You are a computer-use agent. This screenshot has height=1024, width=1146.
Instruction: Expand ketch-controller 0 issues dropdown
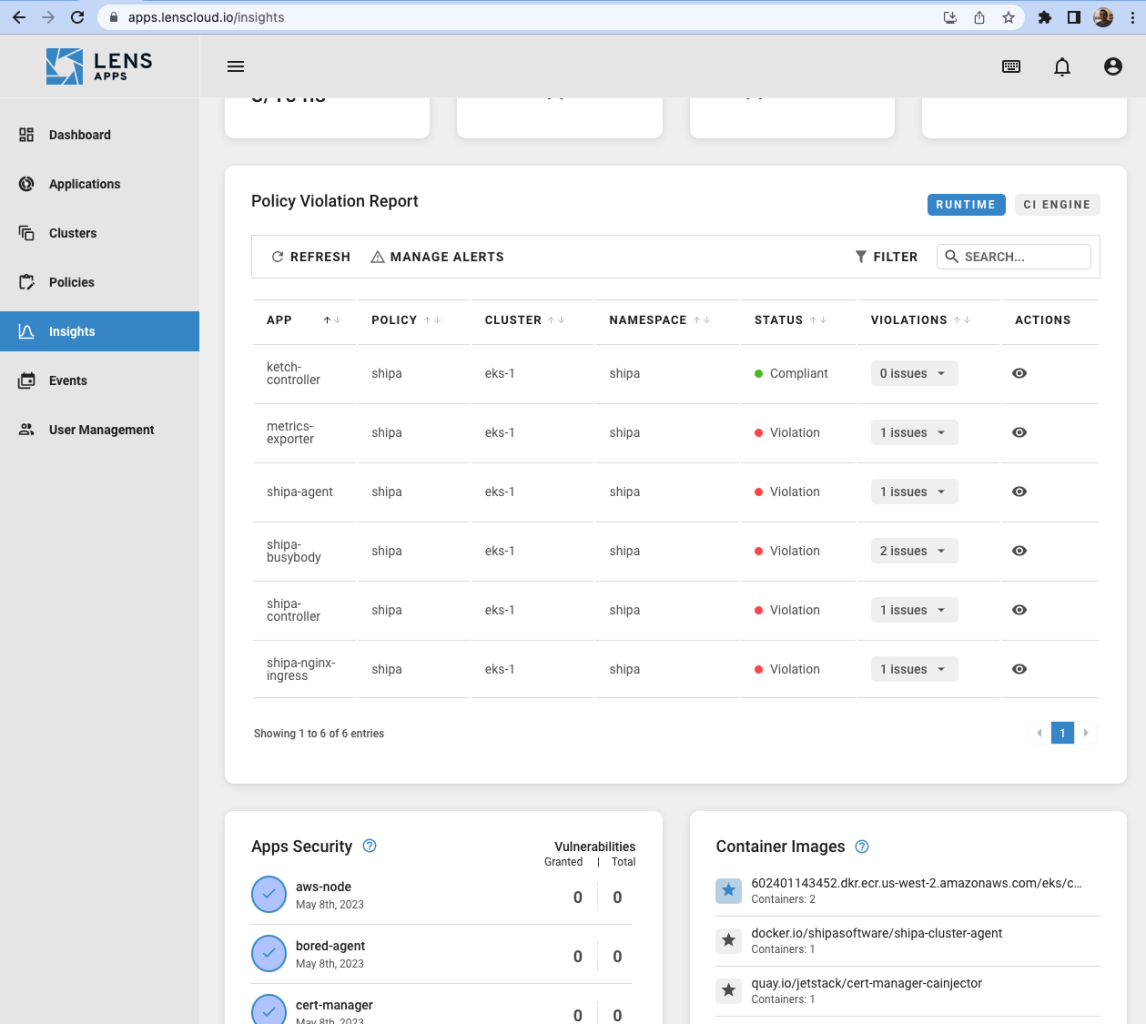coord(914,373)
